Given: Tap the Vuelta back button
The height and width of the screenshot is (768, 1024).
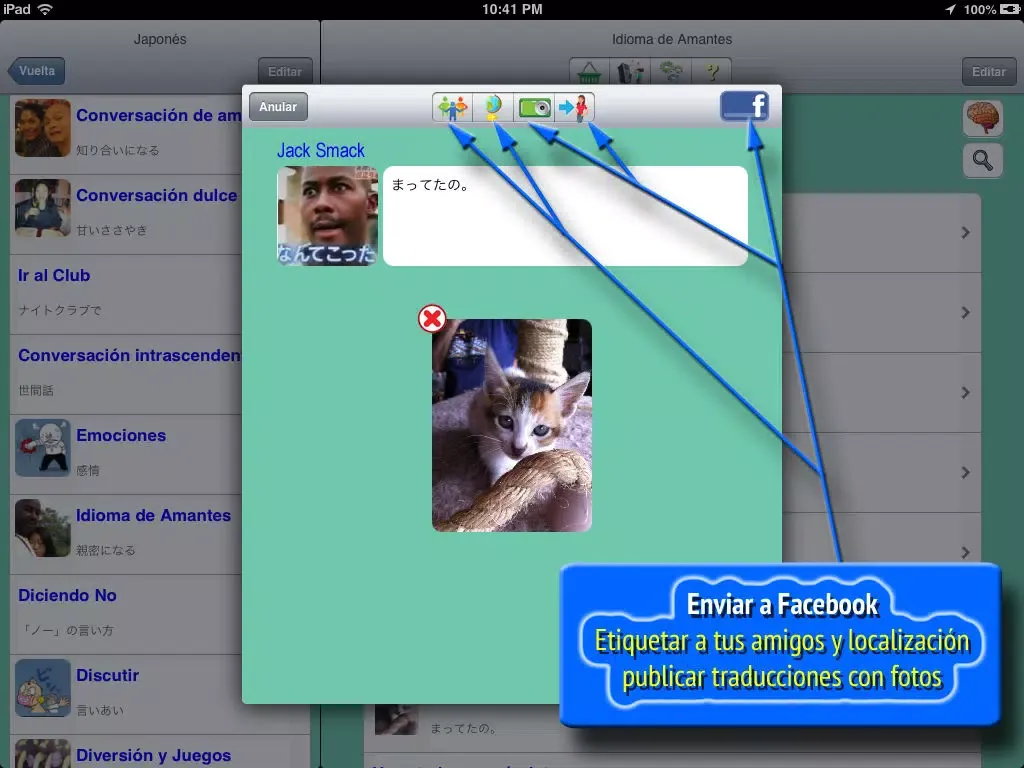Looking at the screenshot, I should point(36,71).
